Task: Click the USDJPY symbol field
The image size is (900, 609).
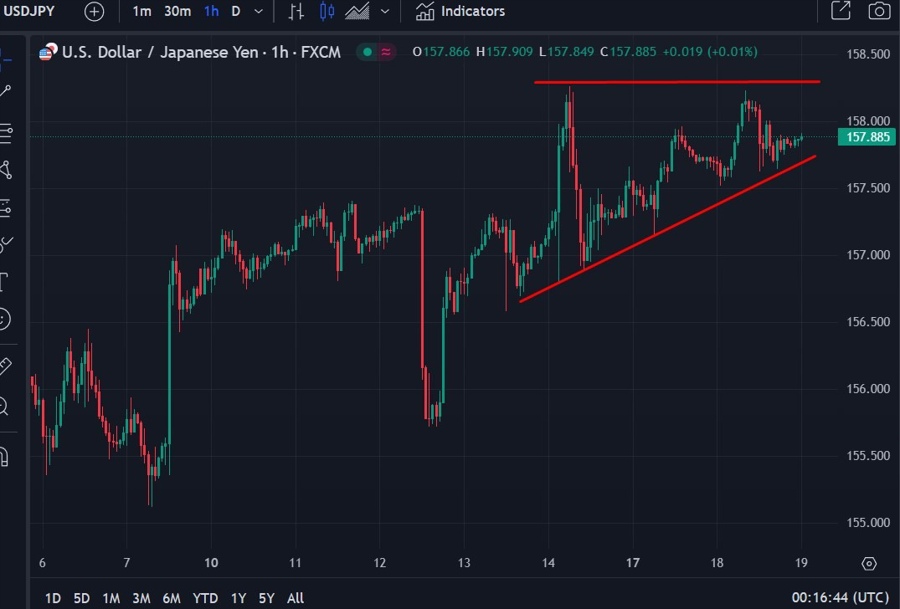Action: pyautogui.click(x=30, y=11)
